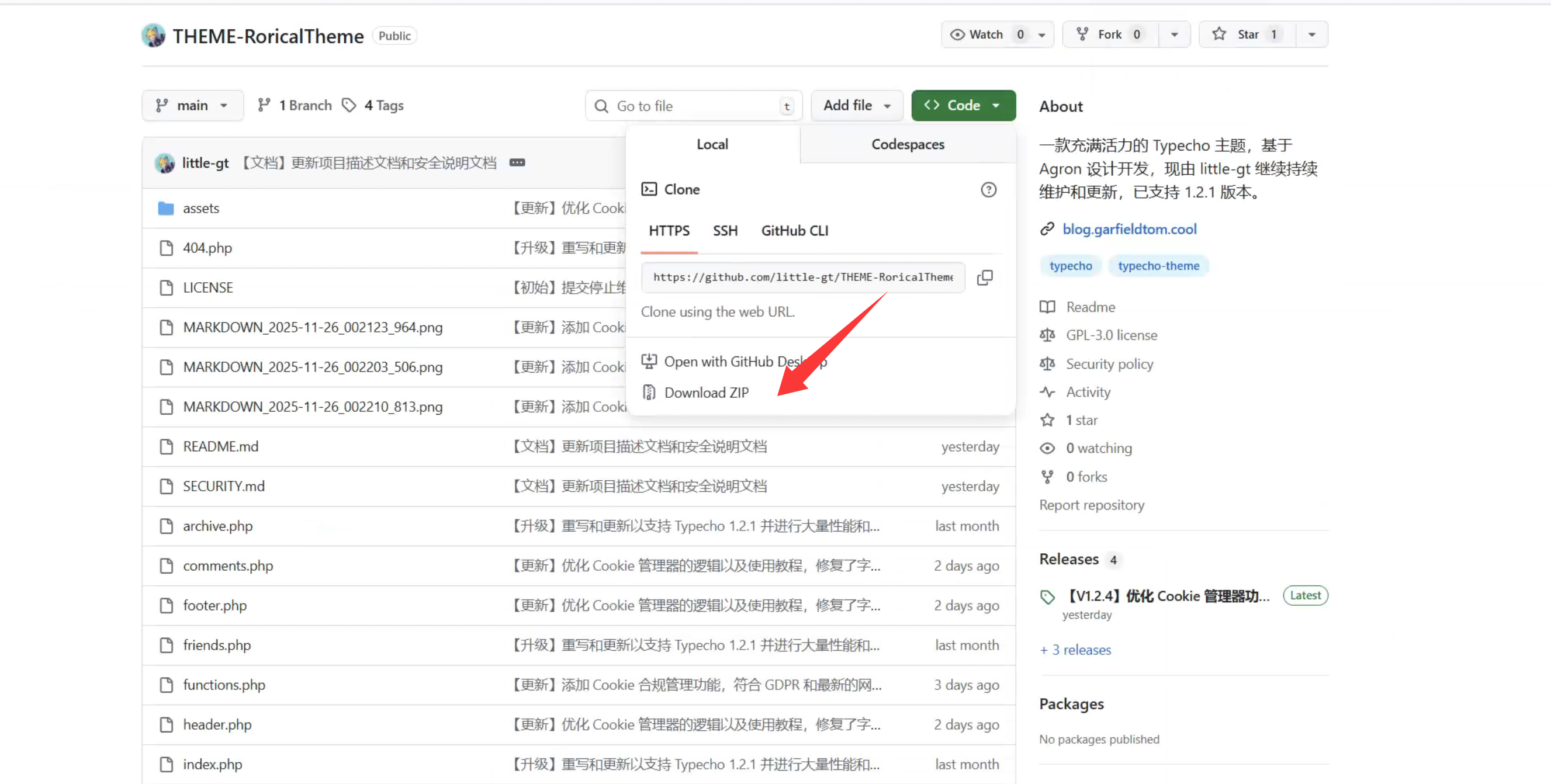Expand the main branch selector

point(192,105)
